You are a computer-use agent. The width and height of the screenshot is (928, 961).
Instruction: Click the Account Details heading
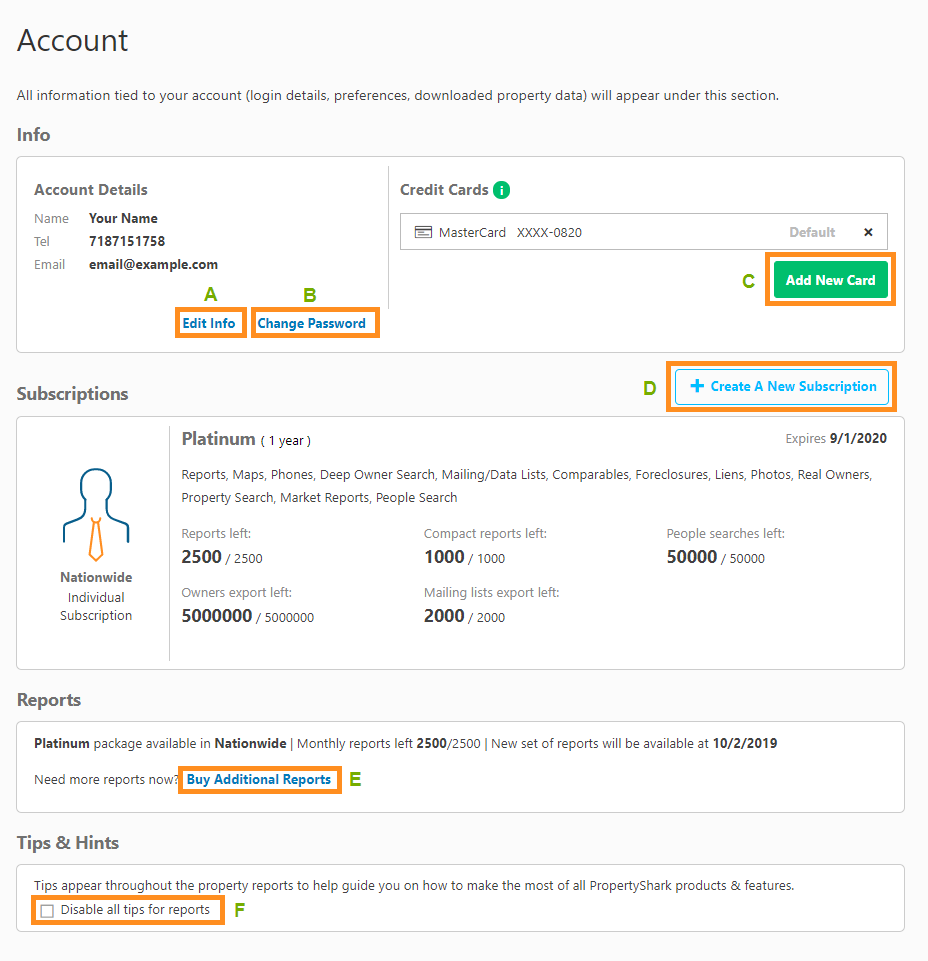pos(91,190)
